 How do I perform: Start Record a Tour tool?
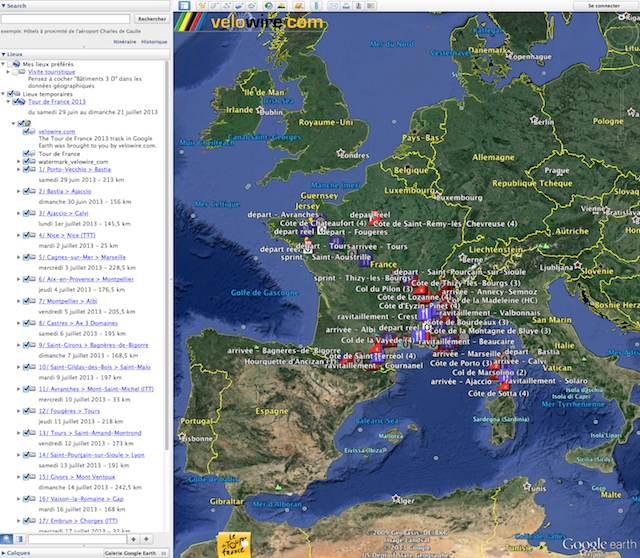click(252, 6)
